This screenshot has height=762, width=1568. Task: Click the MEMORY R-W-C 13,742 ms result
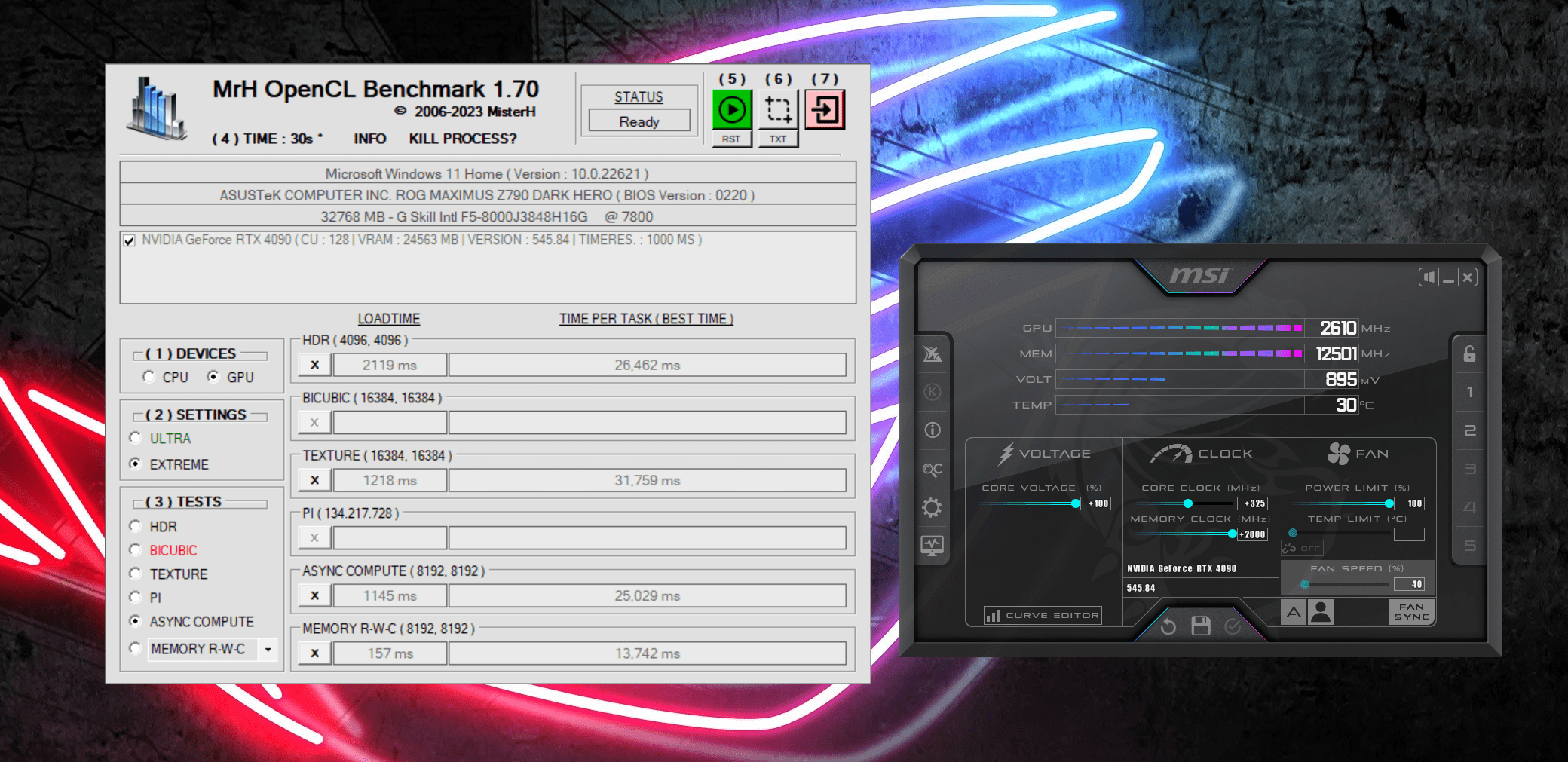tap(648, 653)
